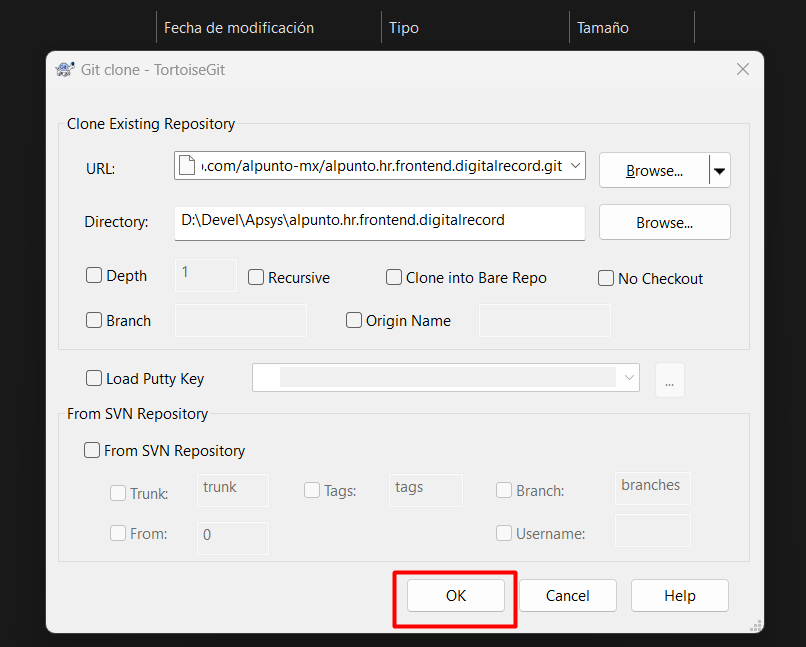
Task: Check the From SVN Repository option
Action: coord(92,451)
